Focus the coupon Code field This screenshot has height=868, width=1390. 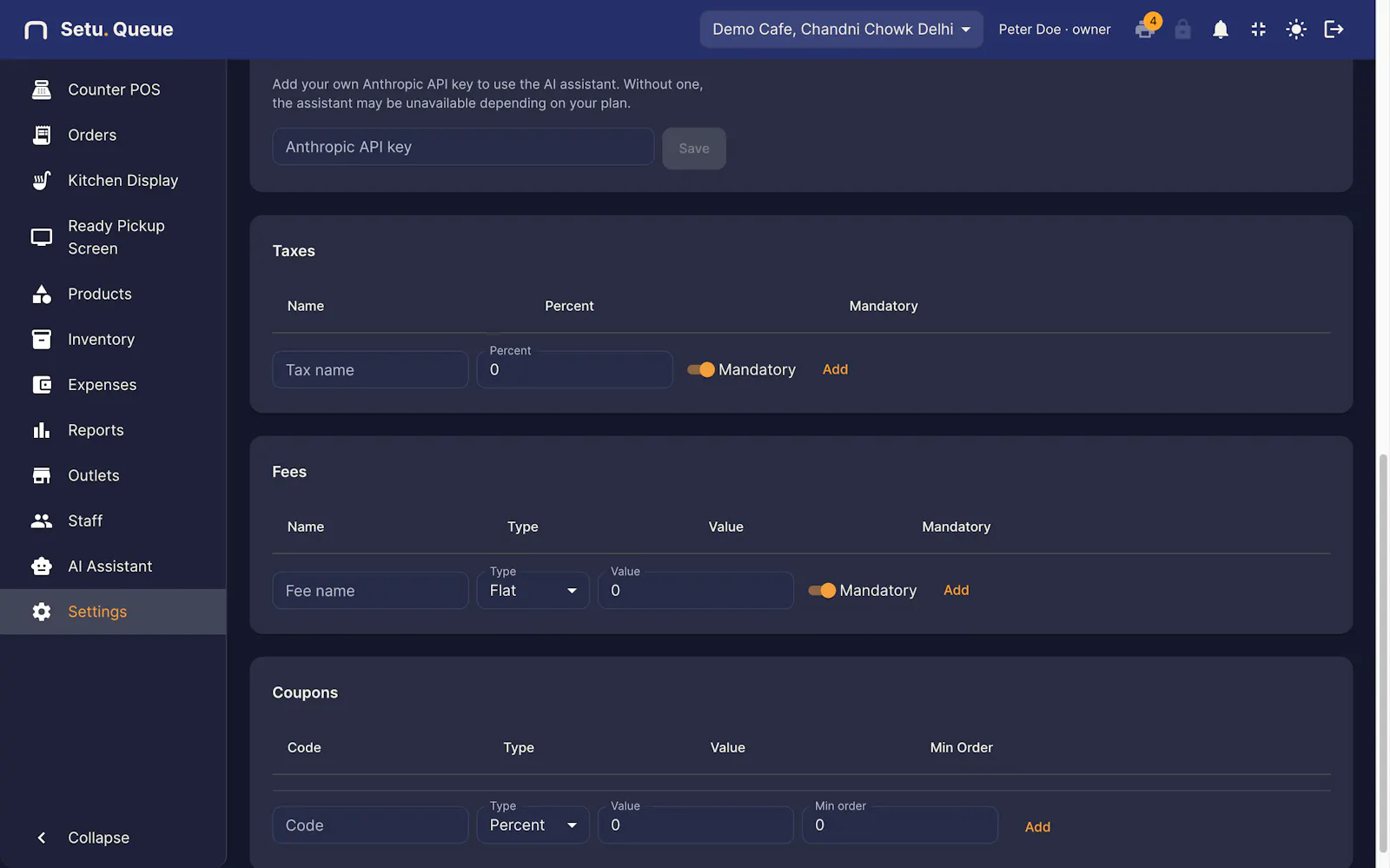(x=370, y=825)
